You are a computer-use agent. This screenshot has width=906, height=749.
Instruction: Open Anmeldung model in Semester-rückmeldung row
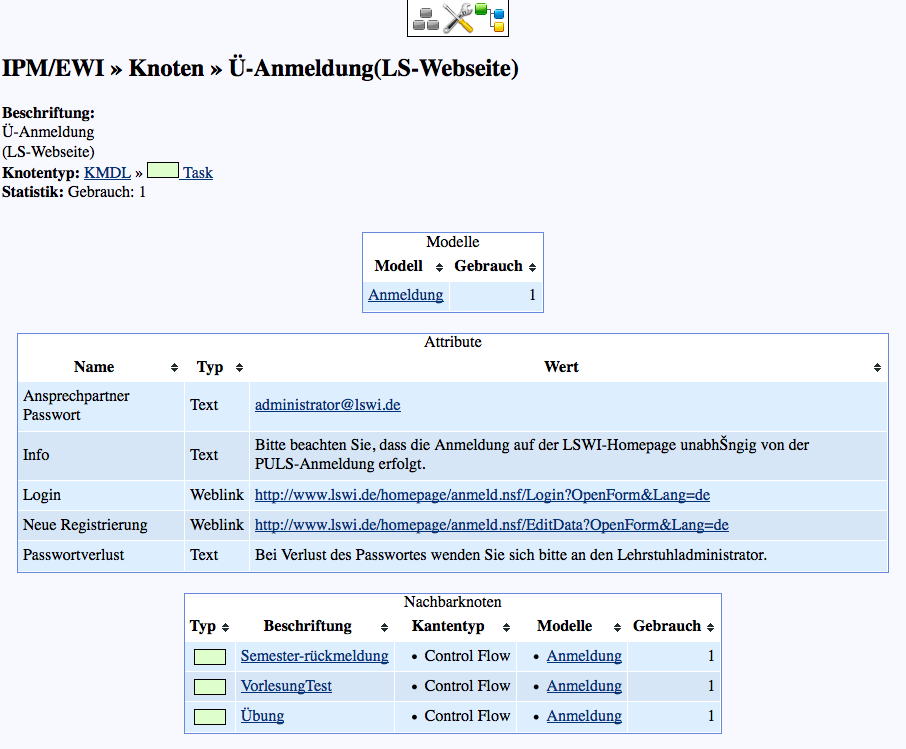584,656
